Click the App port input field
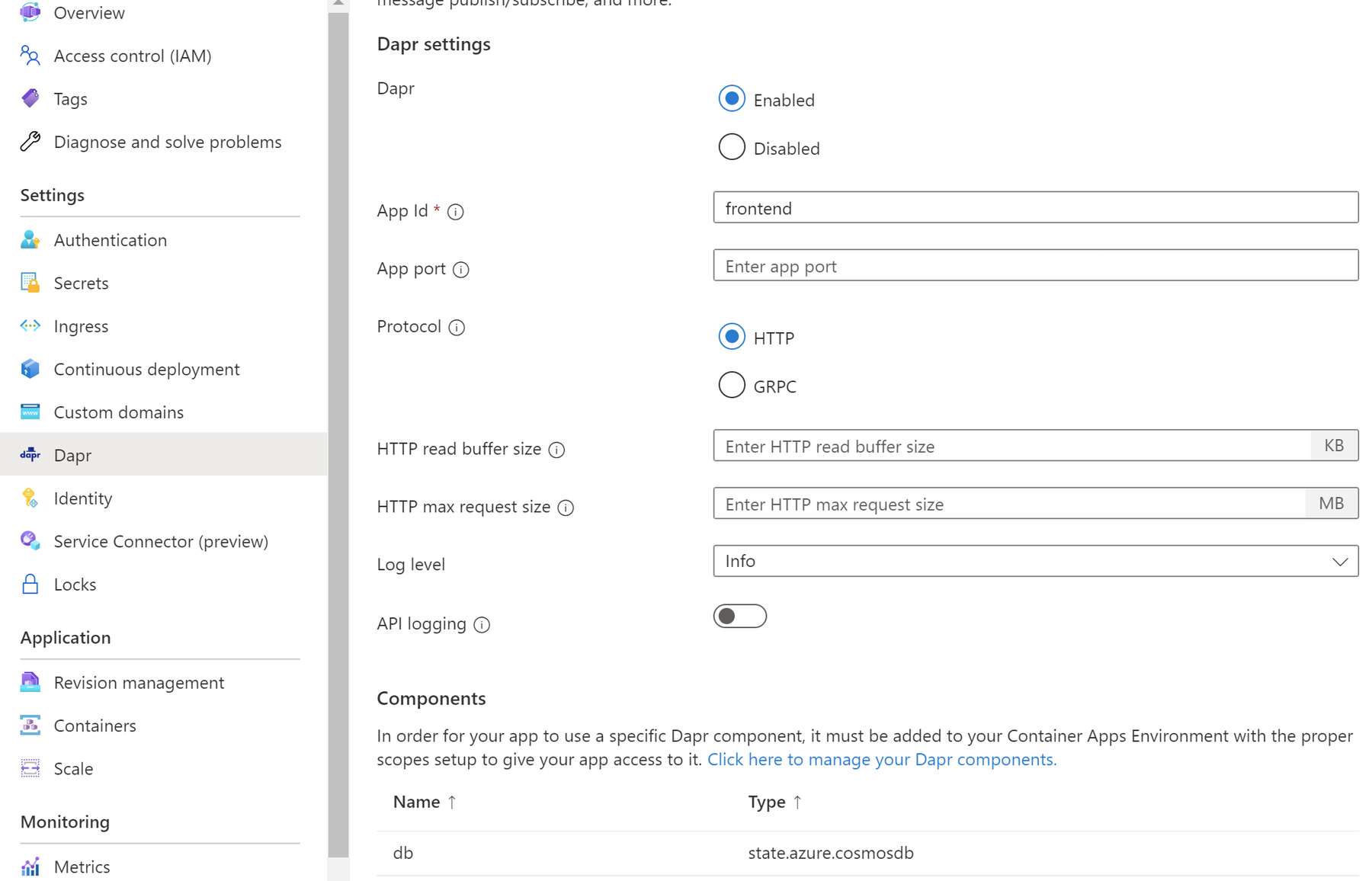 coord(1036,265)
